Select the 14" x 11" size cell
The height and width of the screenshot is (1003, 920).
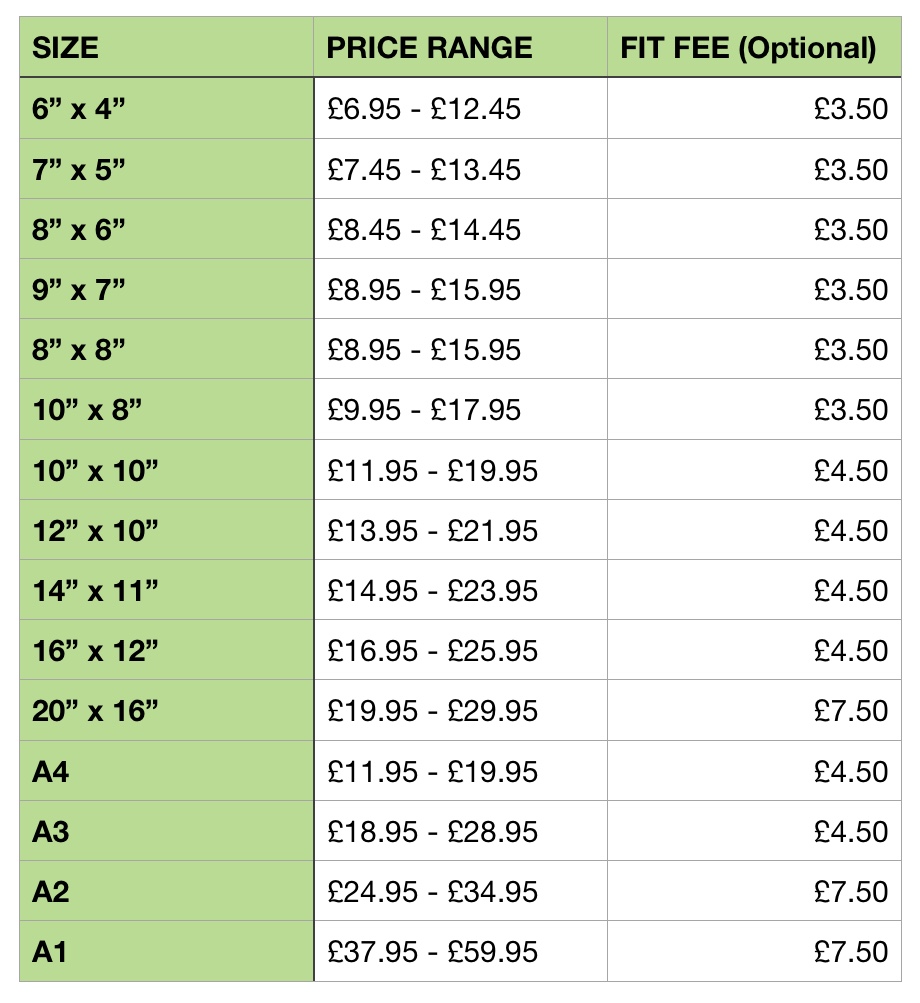[166, 590]
